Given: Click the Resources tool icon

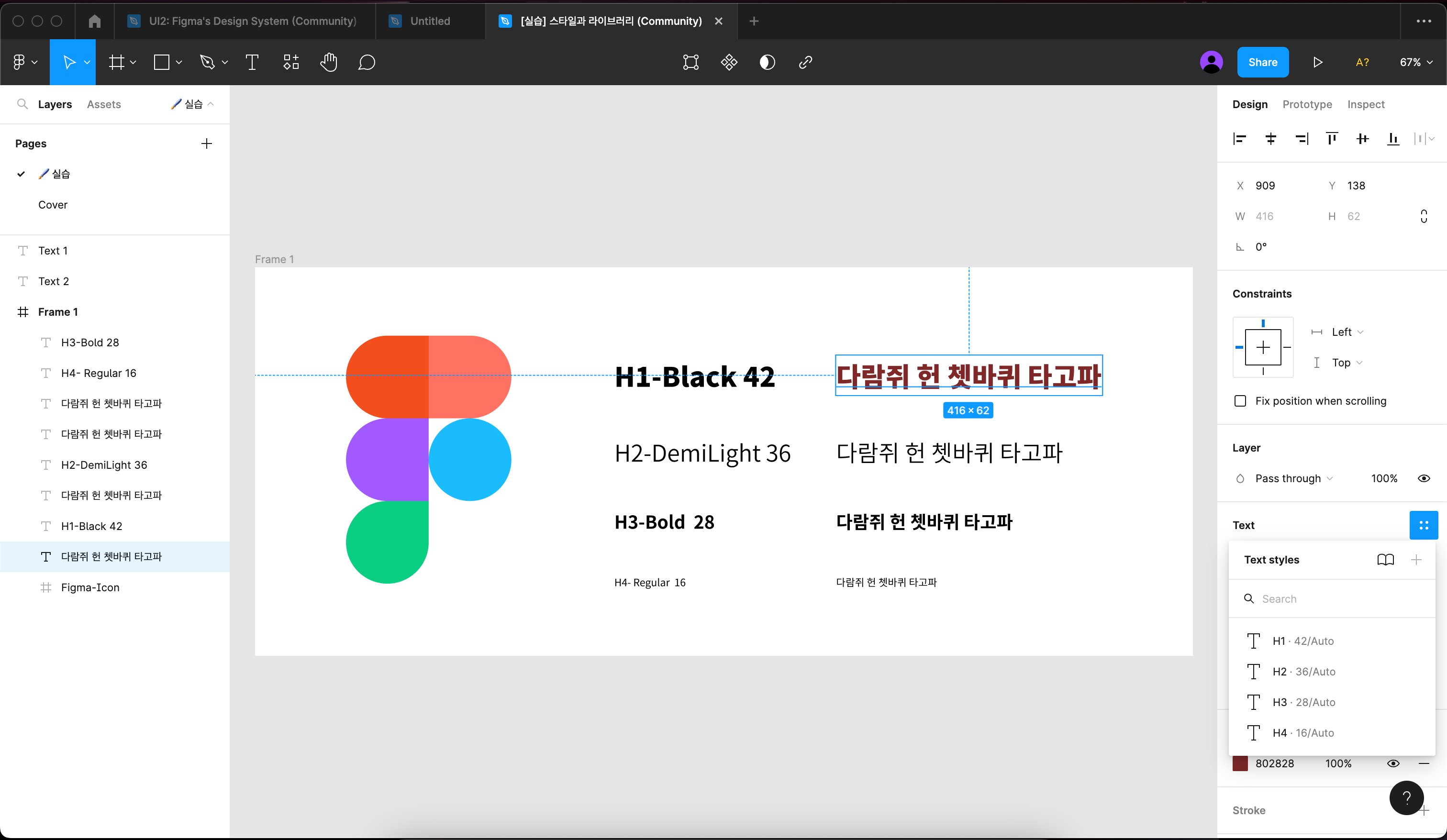Looking at the screenshot, I should pos(290,62).
